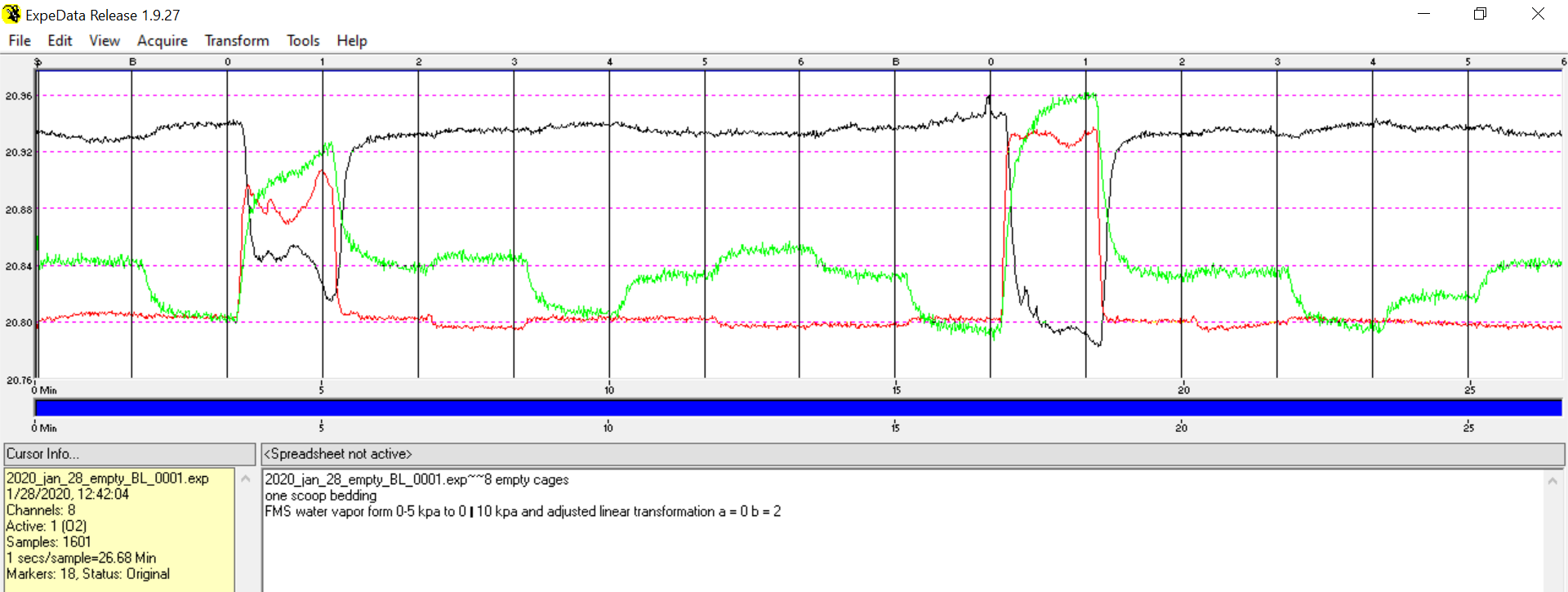The image size is (1568, 592).
Task: Click the FMS water vapor remark line
Action: [523, 511]
